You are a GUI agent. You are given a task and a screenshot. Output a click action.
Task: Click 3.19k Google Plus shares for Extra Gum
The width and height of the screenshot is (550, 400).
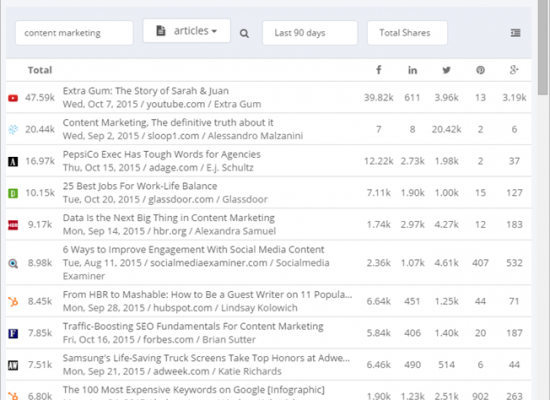click(514, 98)
